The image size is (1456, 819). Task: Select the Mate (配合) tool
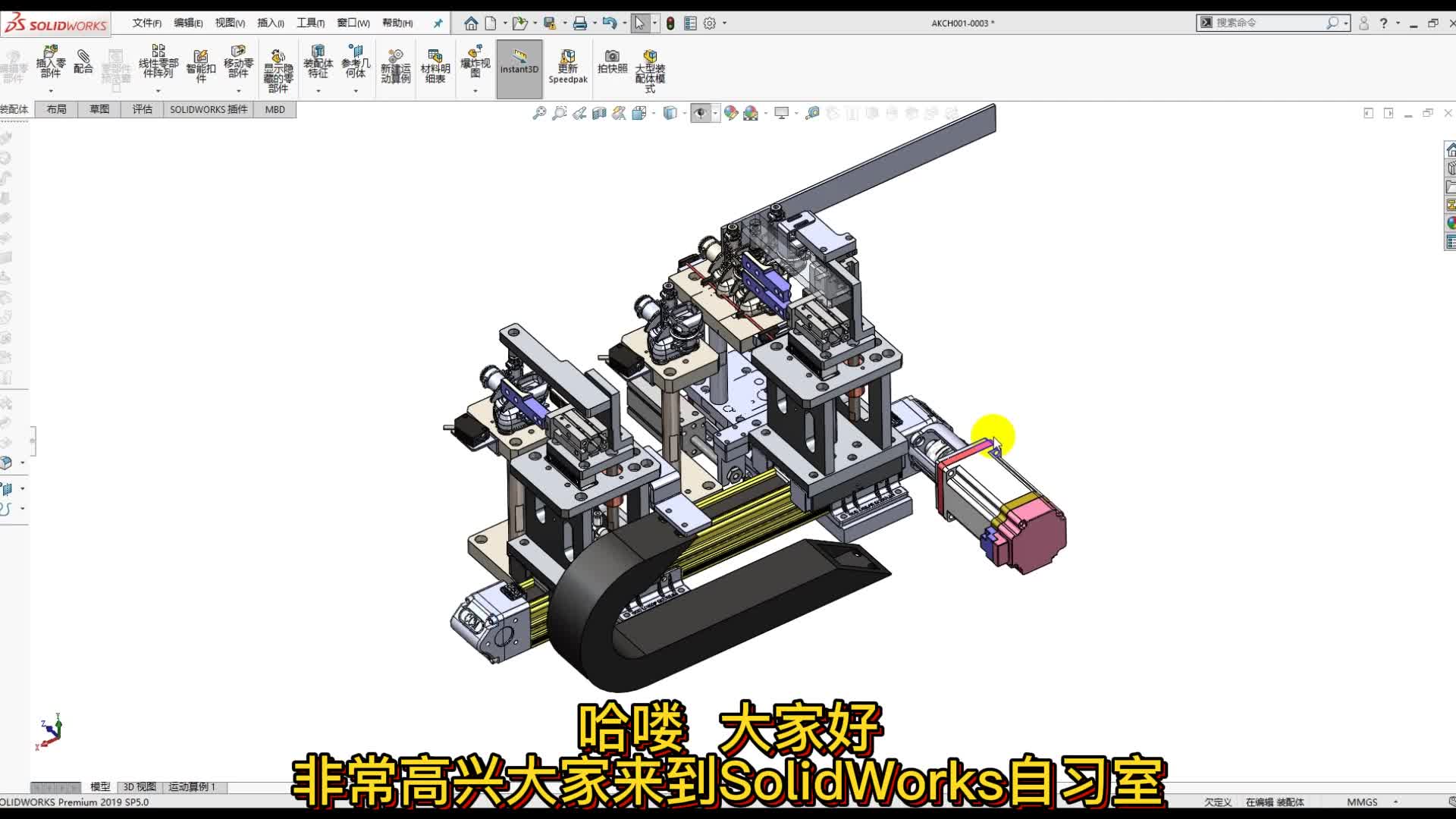click(x=83, y=61)
